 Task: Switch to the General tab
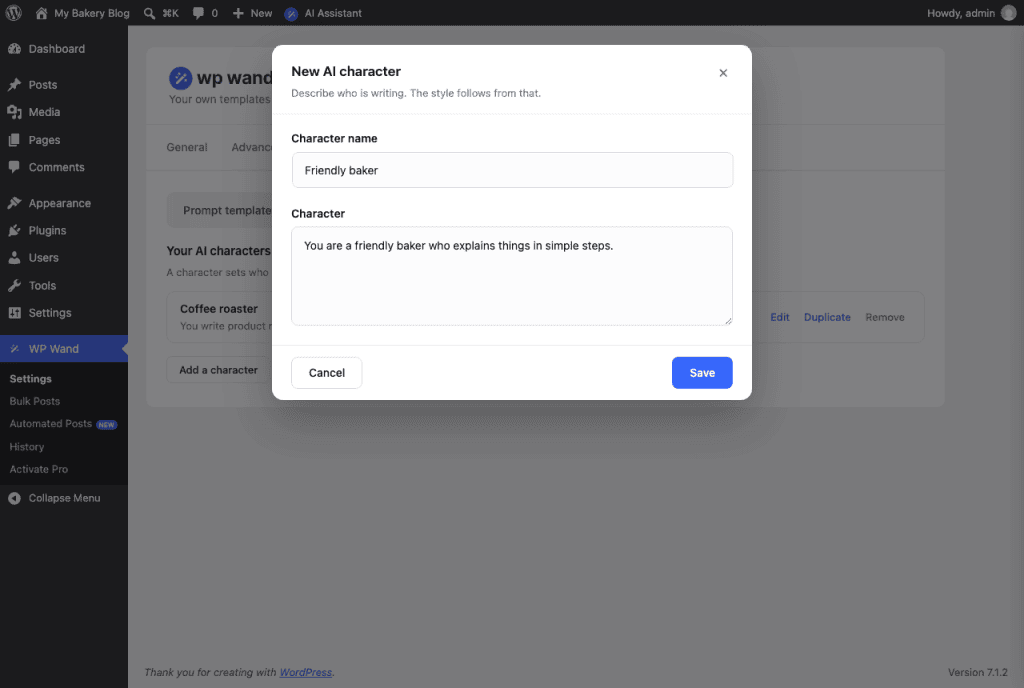coord(187,148)
